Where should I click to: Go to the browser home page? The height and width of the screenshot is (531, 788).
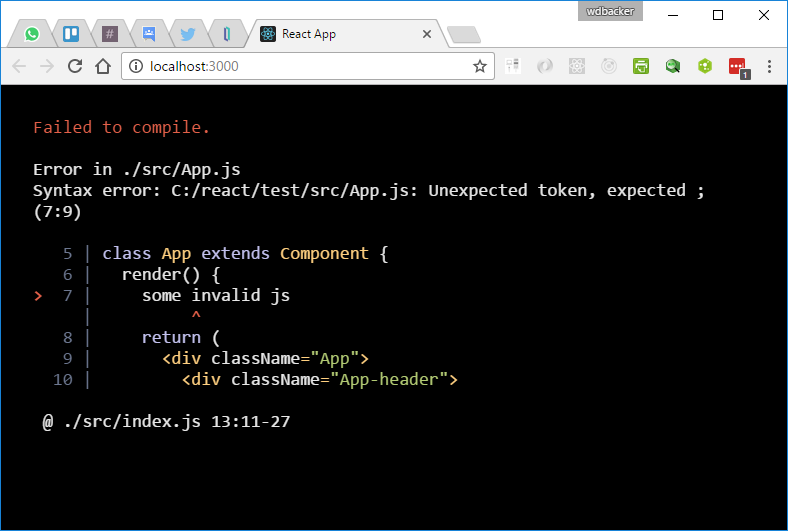102,66
